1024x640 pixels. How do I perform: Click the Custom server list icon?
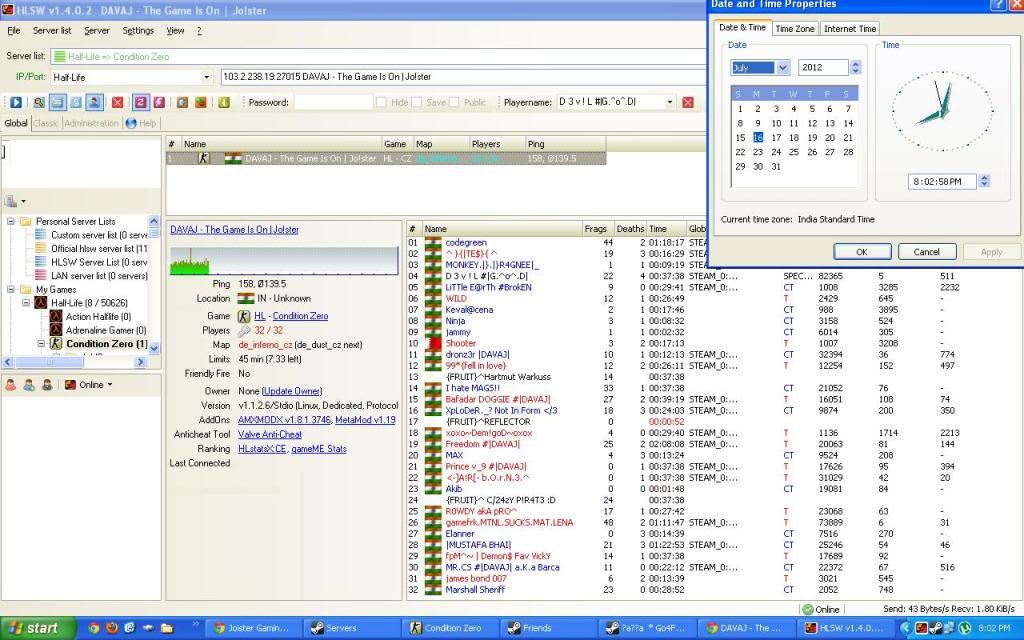[40, 234]
